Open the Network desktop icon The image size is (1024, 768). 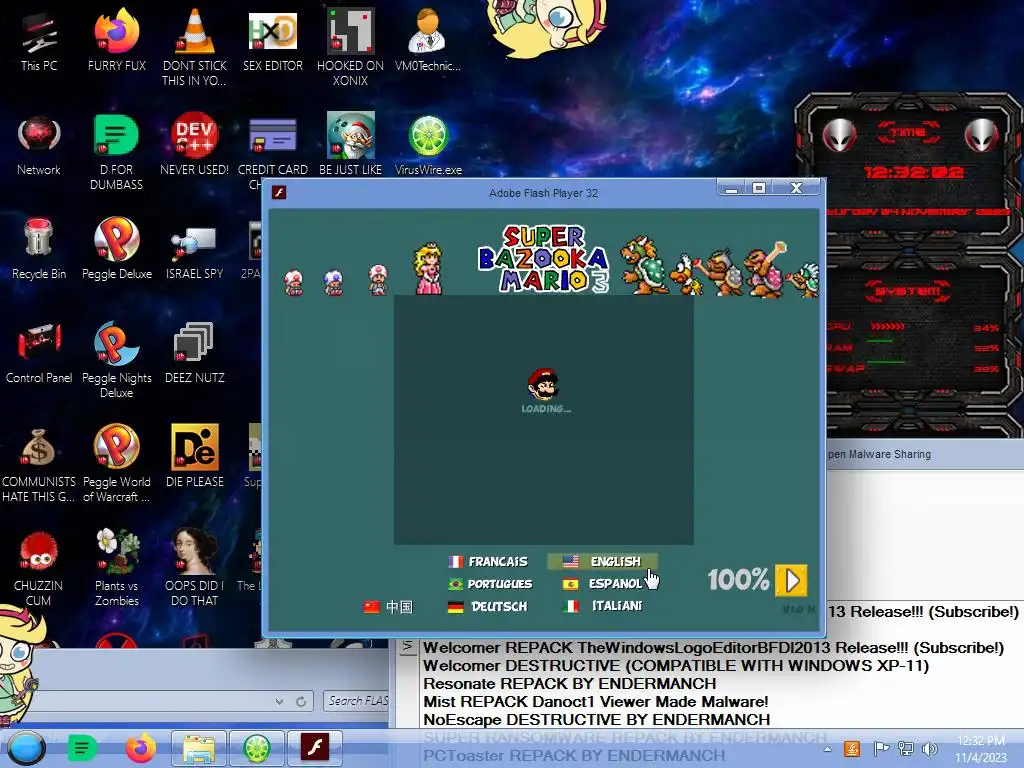[39, 145]
